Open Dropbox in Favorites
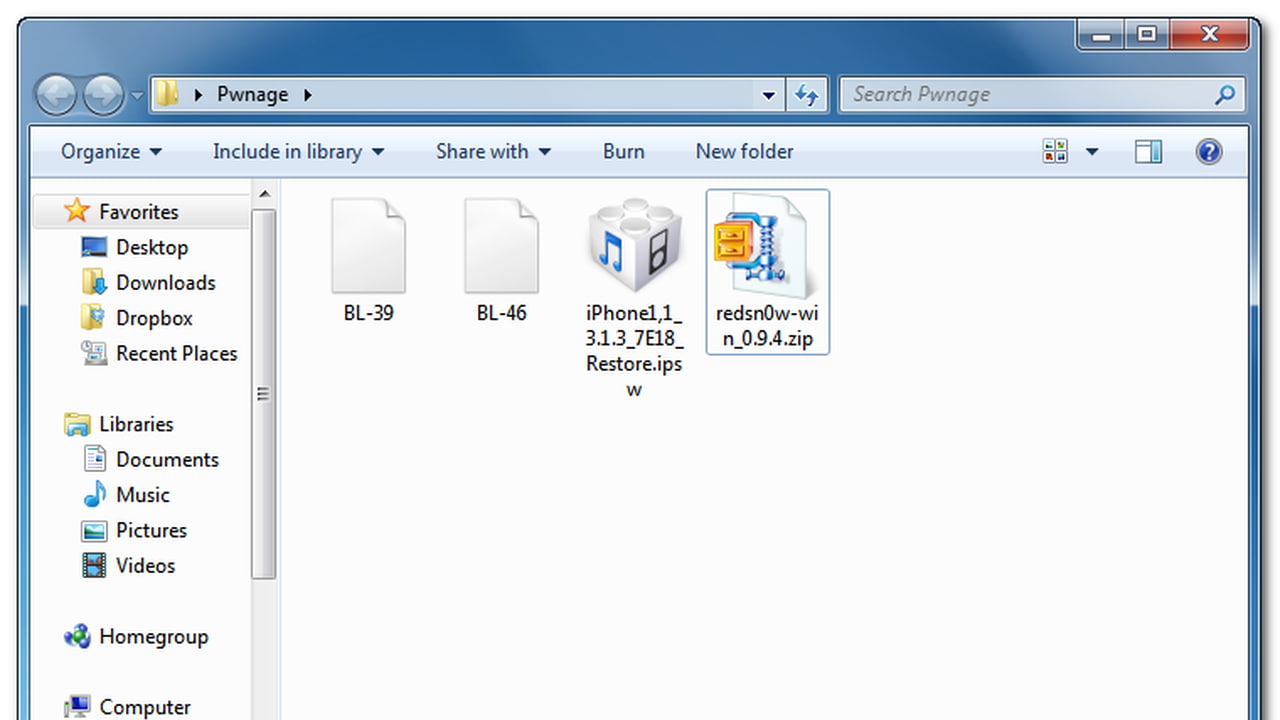 tap(154, 318)
